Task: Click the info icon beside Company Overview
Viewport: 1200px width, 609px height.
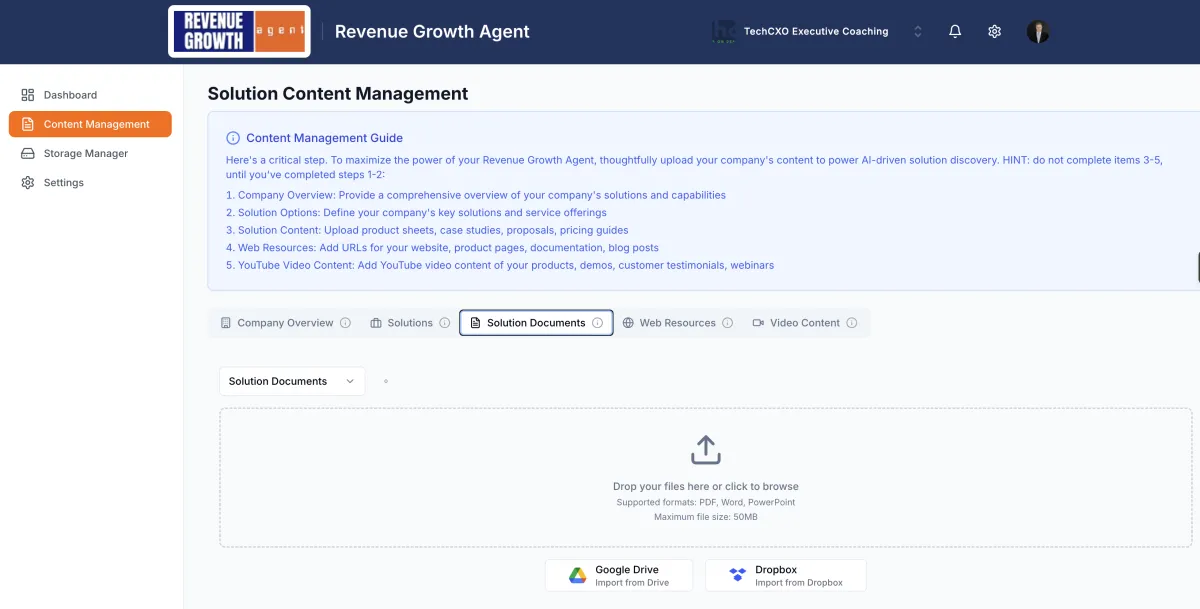Action: click(346, 323)
